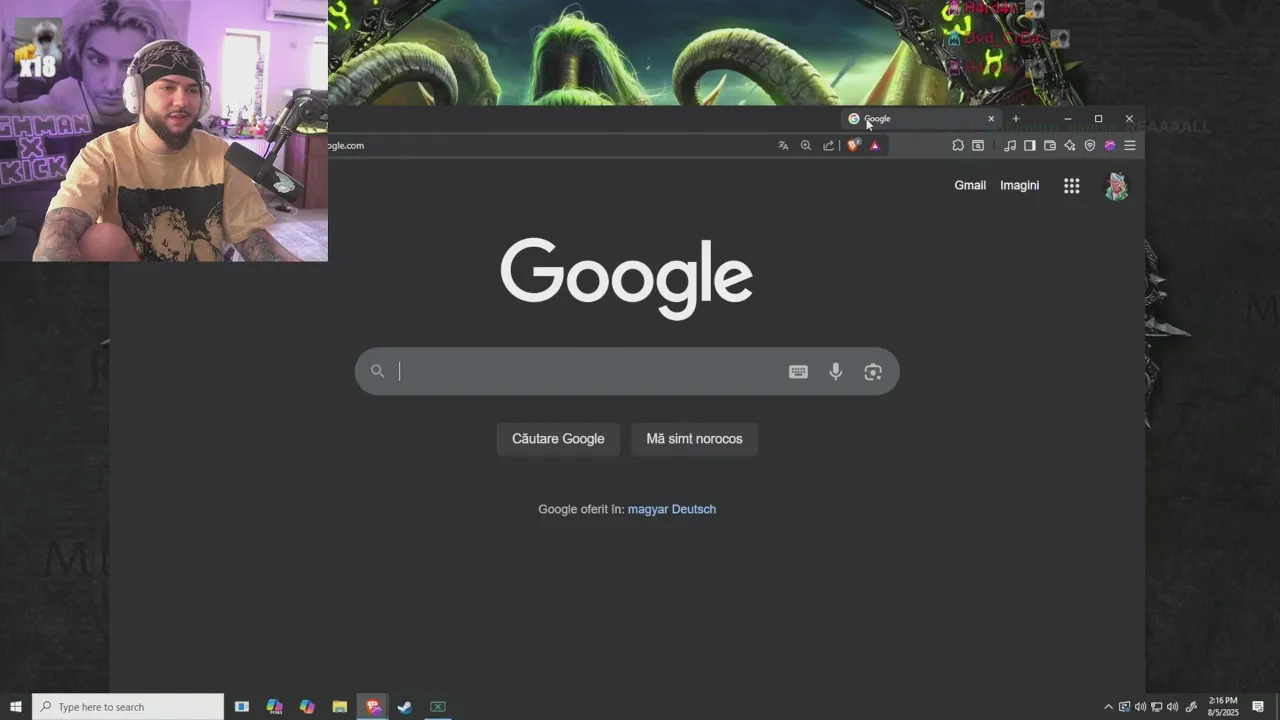The width and height of the screenshot is (1280, 720).
Task: Open Steam from the taskbar
Action: tap(405, 707)
